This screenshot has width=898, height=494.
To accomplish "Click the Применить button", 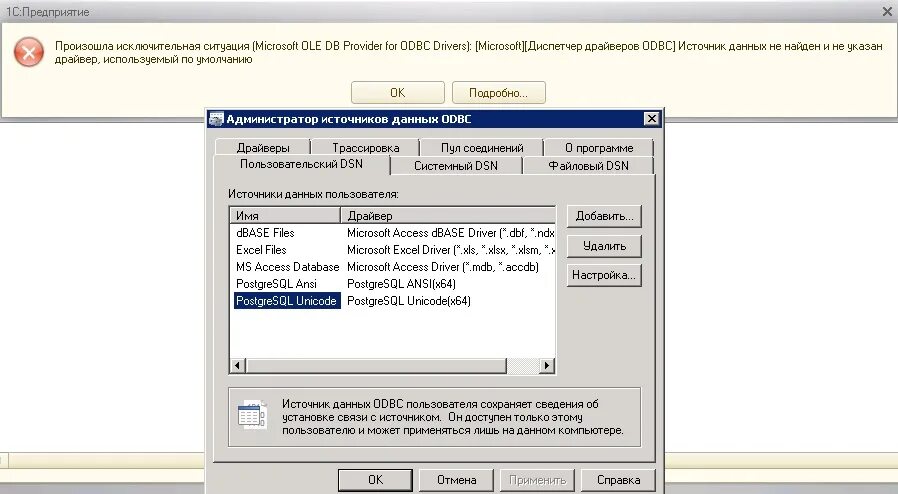I will coord(537,480).
